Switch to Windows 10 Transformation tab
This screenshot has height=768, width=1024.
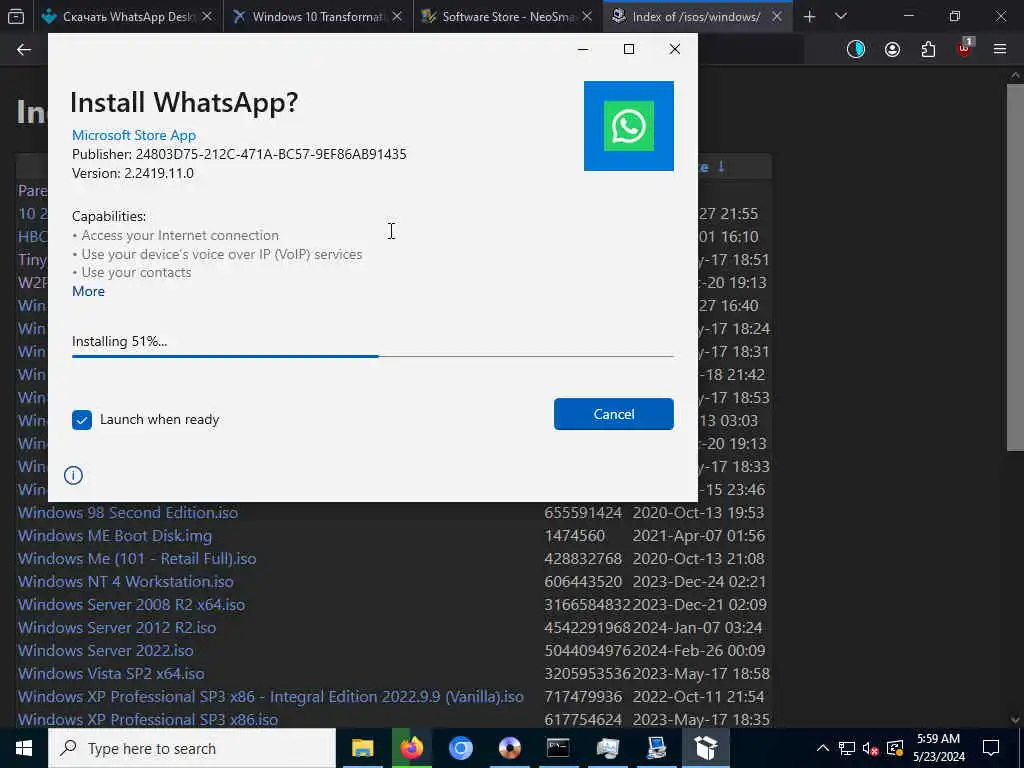point(319,16)
